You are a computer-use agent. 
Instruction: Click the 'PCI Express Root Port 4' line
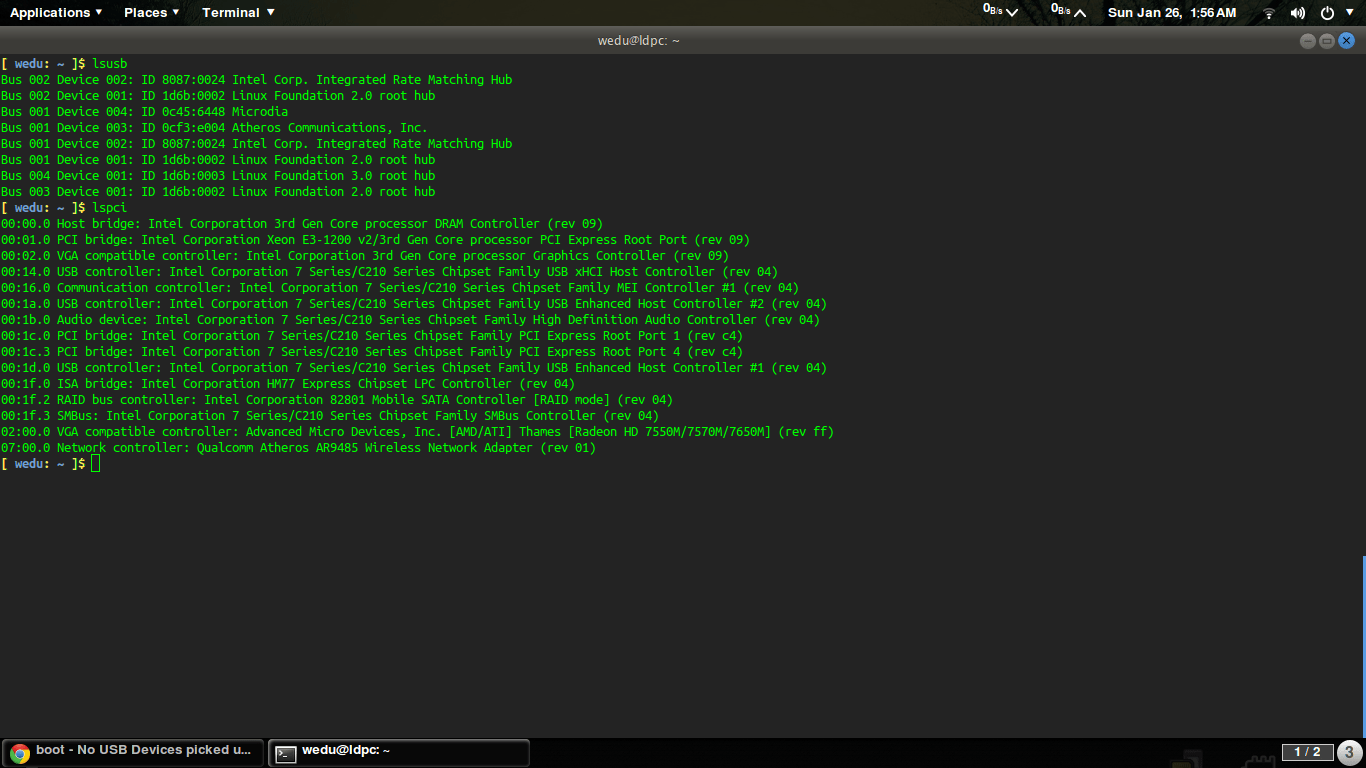(372, 352)
